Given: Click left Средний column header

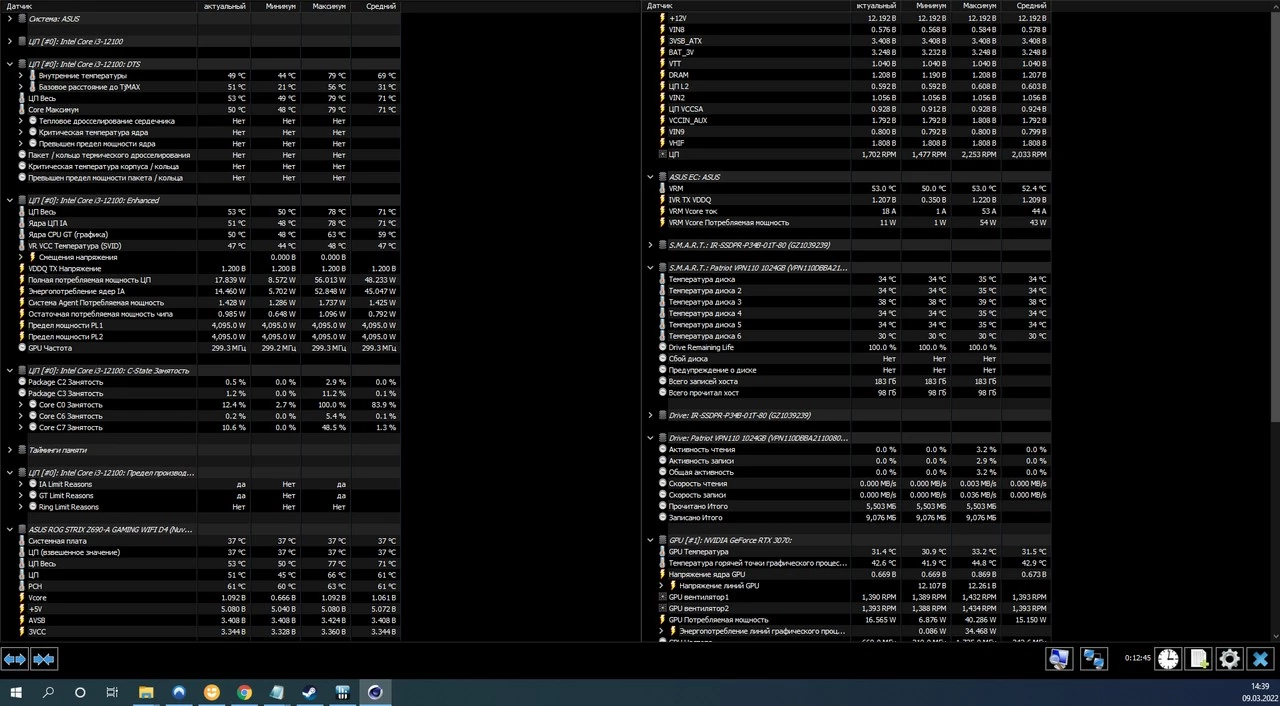Looking at the screenshot, I should tap(375, 6).
